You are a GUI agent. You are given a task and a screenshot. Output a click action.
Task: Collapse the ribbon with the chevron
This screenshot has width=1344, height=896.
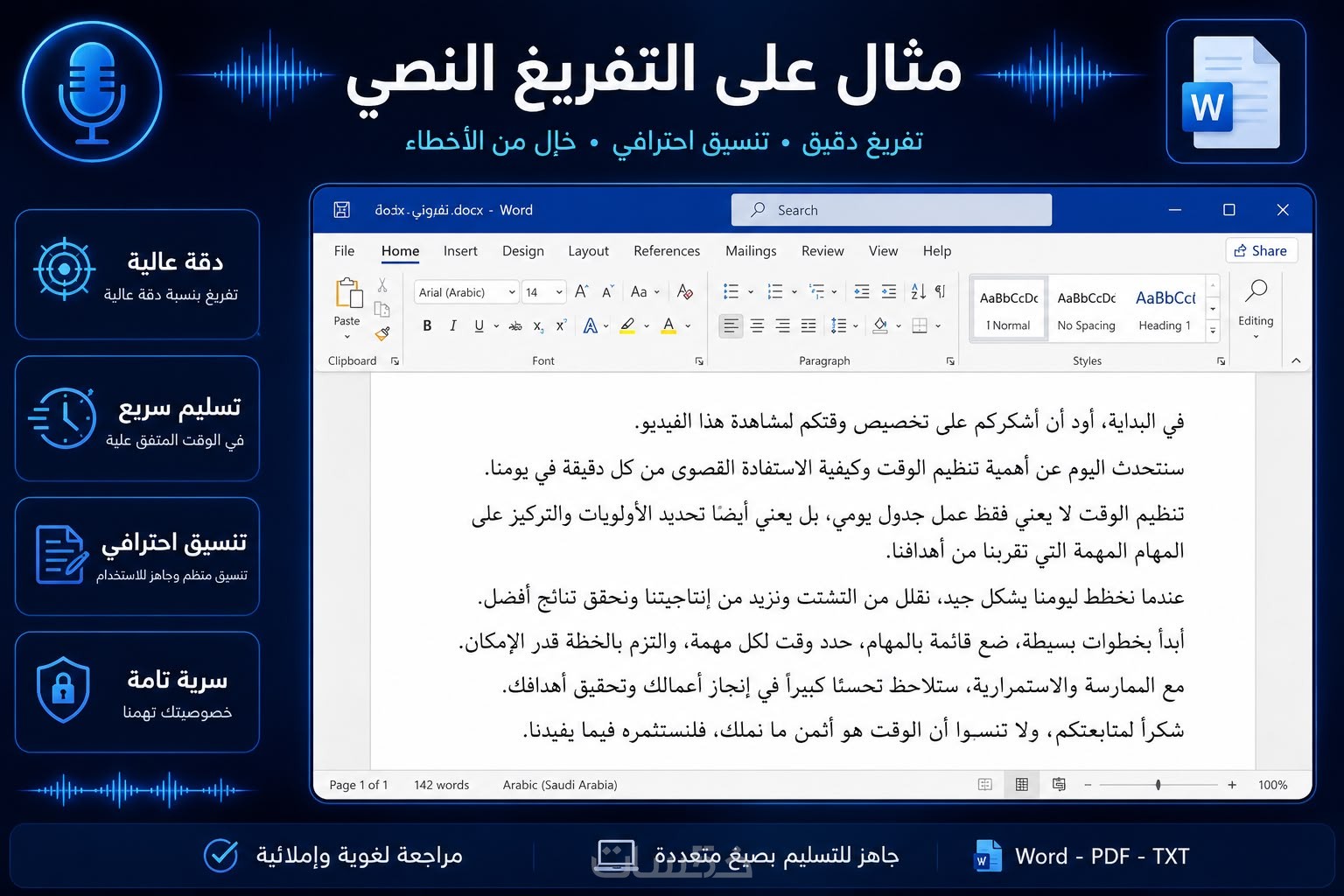1296,360
